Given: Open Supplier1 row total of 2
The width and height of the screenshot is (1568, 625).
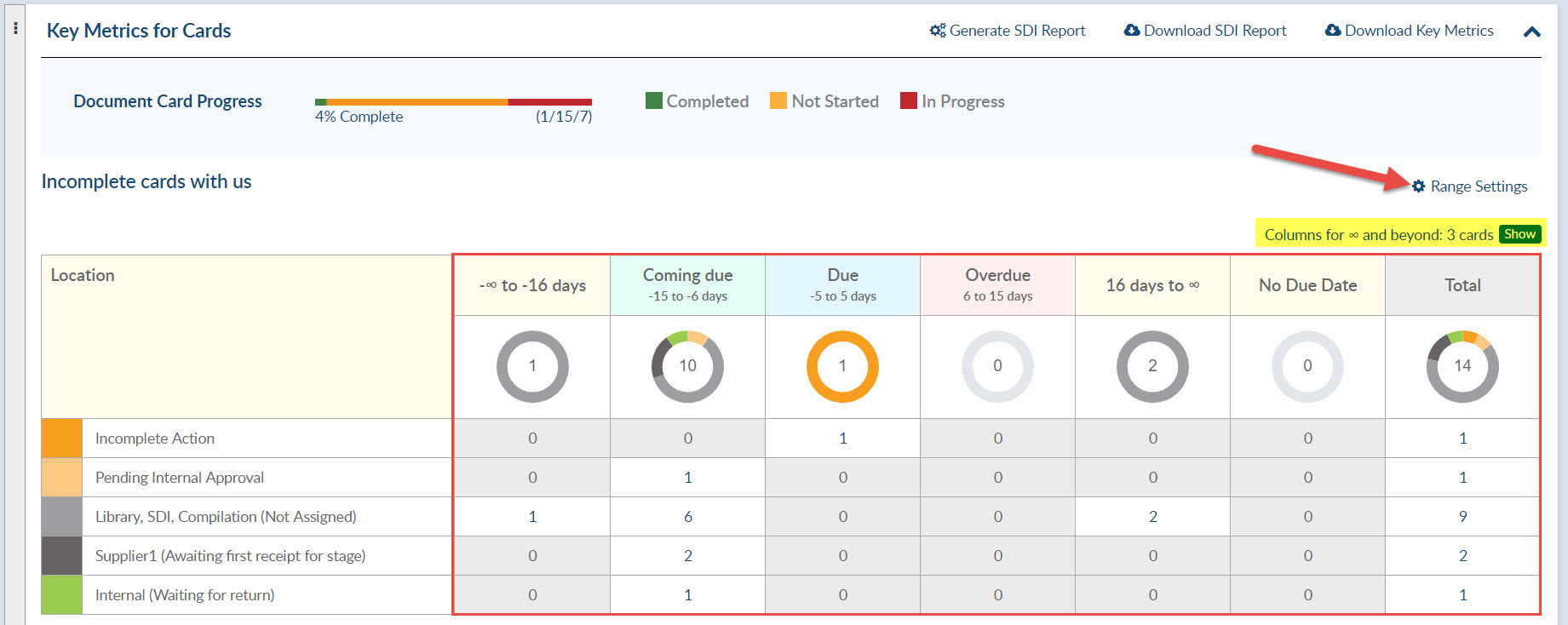Looking at the screenshot, I should click(x=1462, y=556).
